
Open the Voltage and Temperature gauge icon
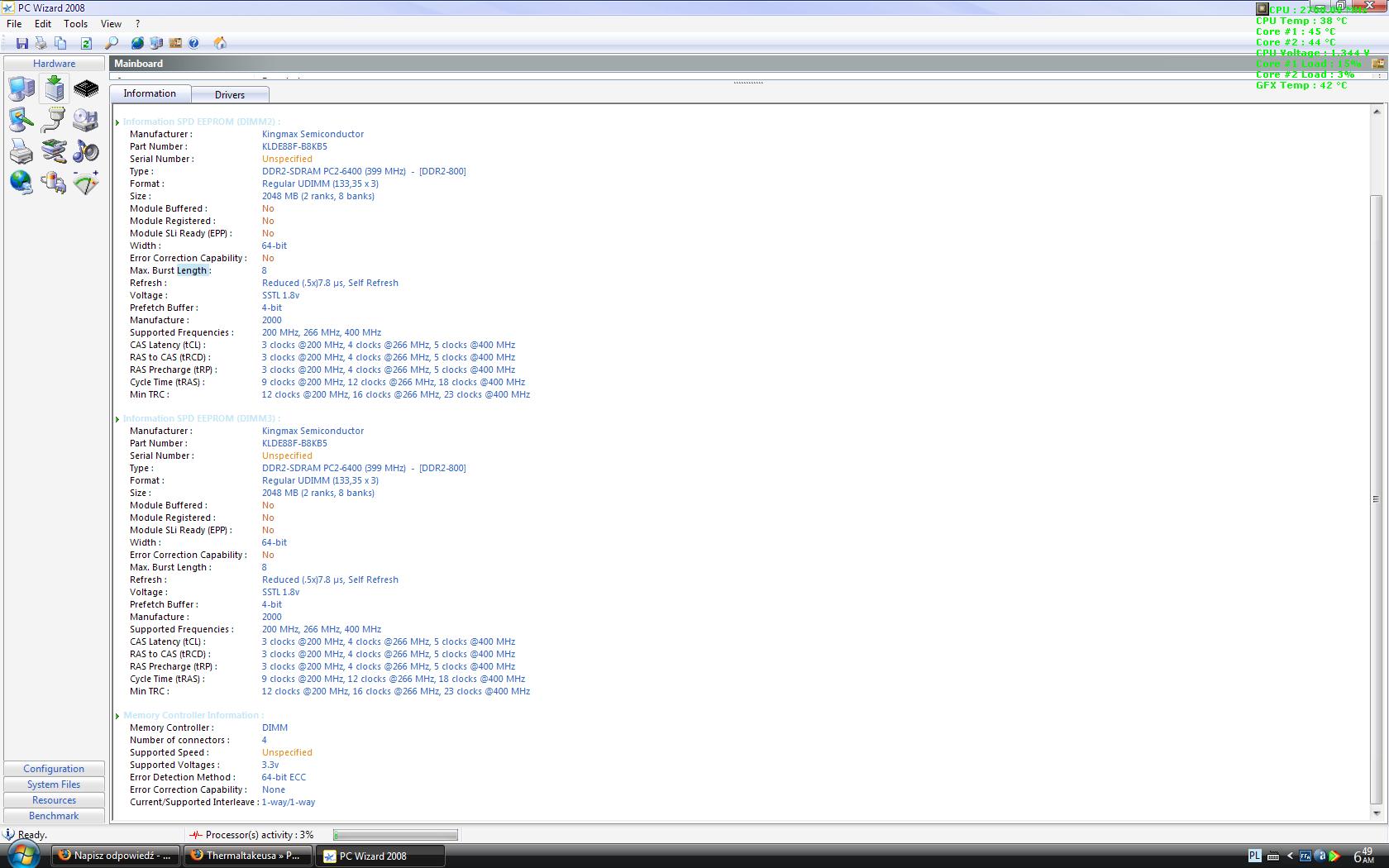tap(86, 182)
